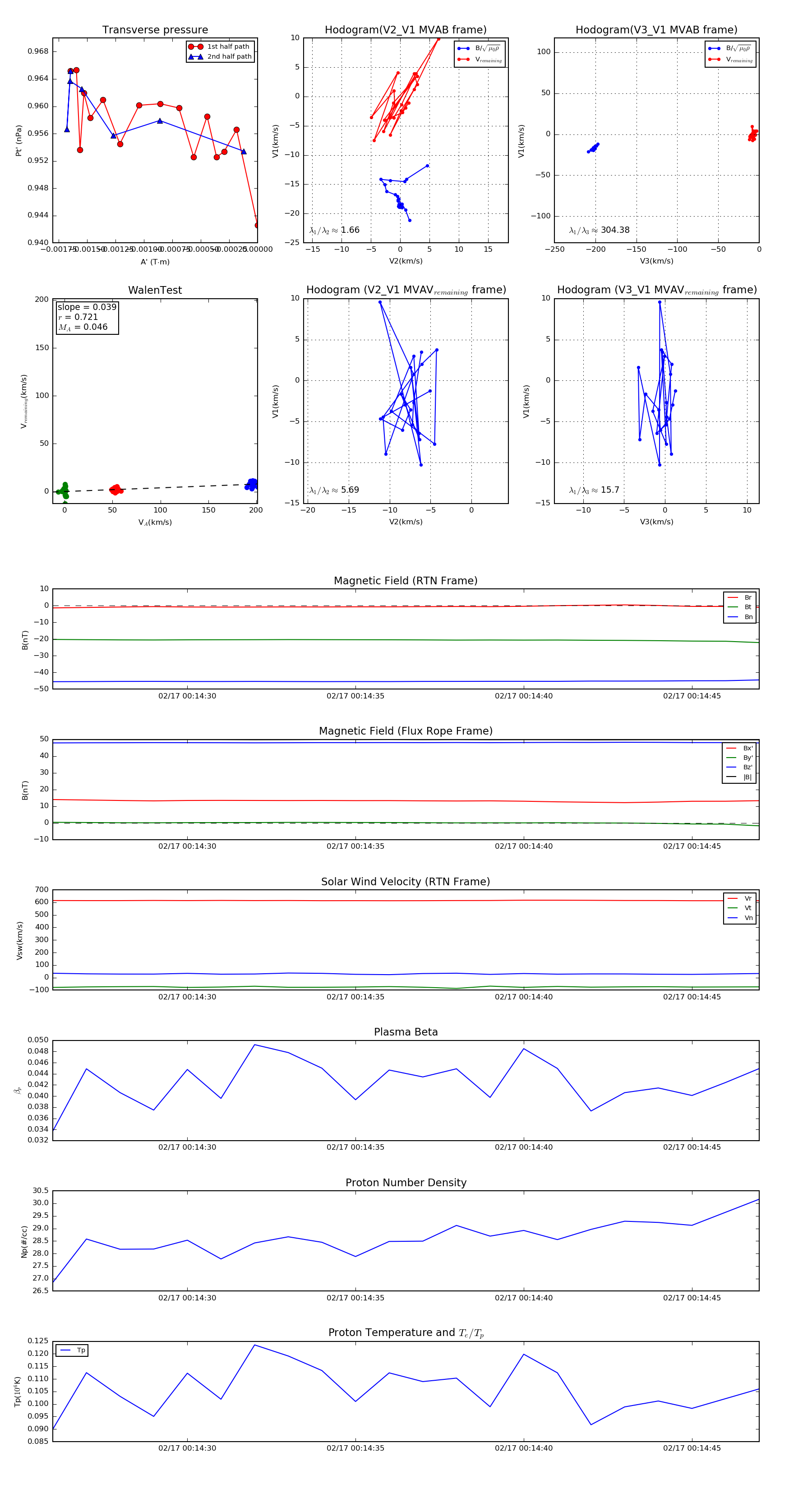The width and height of the screenshot is (812, 1489).
Task: Click the "Plasma Beta" plot title
Action: (x=406, y=1032)
